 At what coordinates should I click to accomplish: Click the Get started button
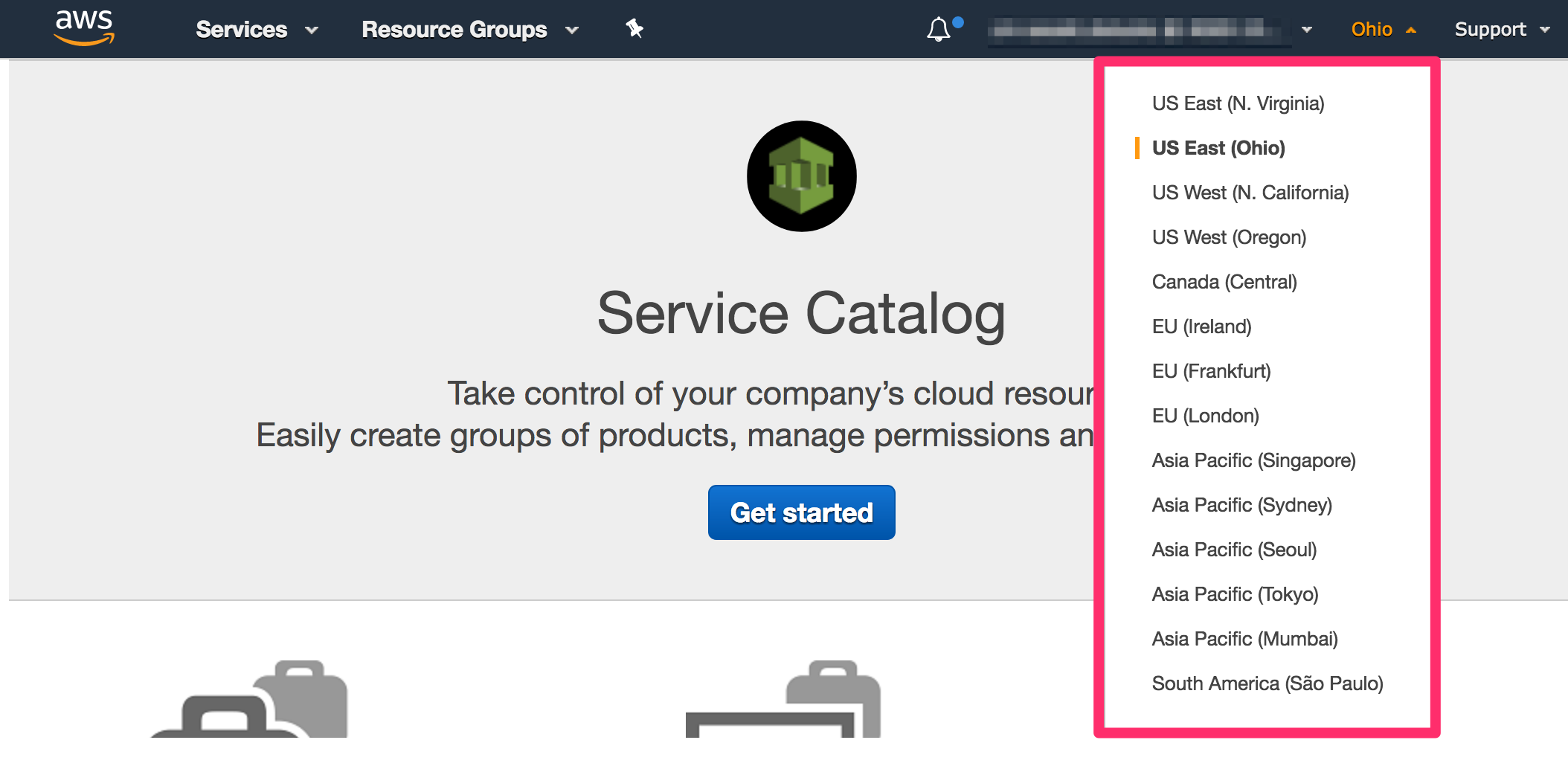point(801,512)
